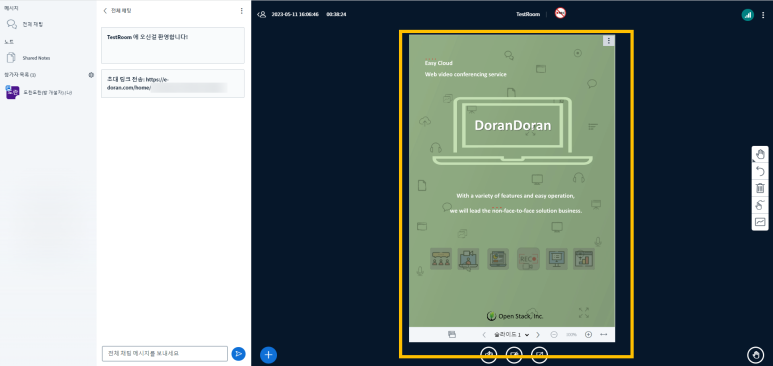Click the Shared Notes document icon
Screen dimensions: 773x366
[x=11, y=57]
